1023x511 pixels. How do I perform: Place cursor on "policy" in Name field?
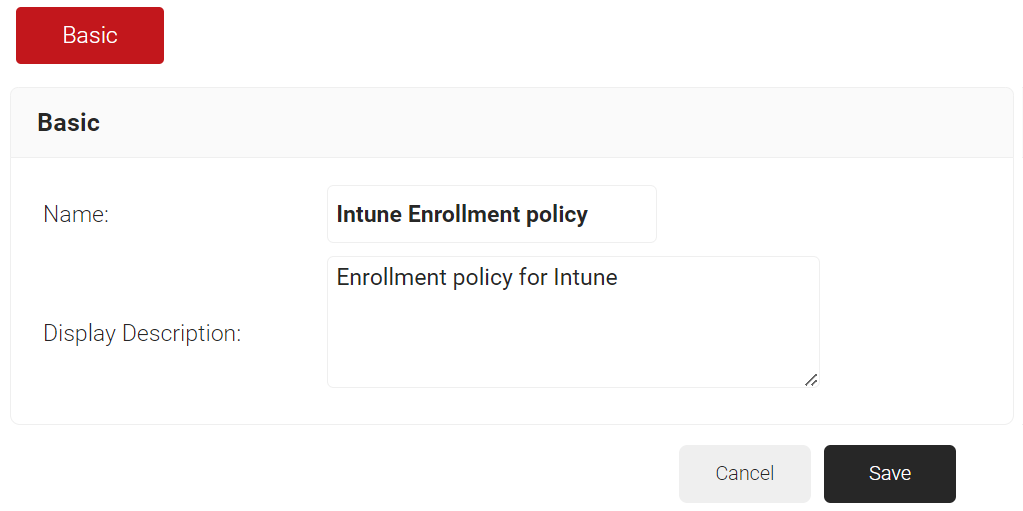pos(548,215)
